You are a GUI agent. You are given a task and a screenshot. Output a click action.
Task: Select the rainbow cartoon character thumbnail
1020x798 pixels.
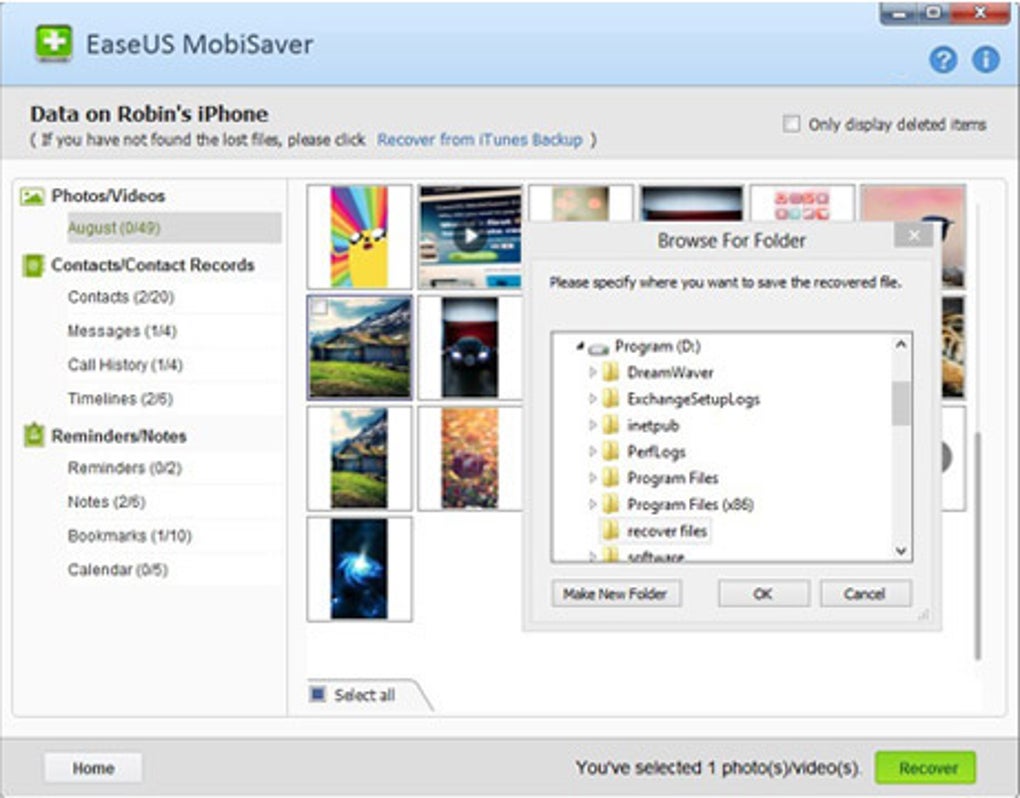click(359, 237)
